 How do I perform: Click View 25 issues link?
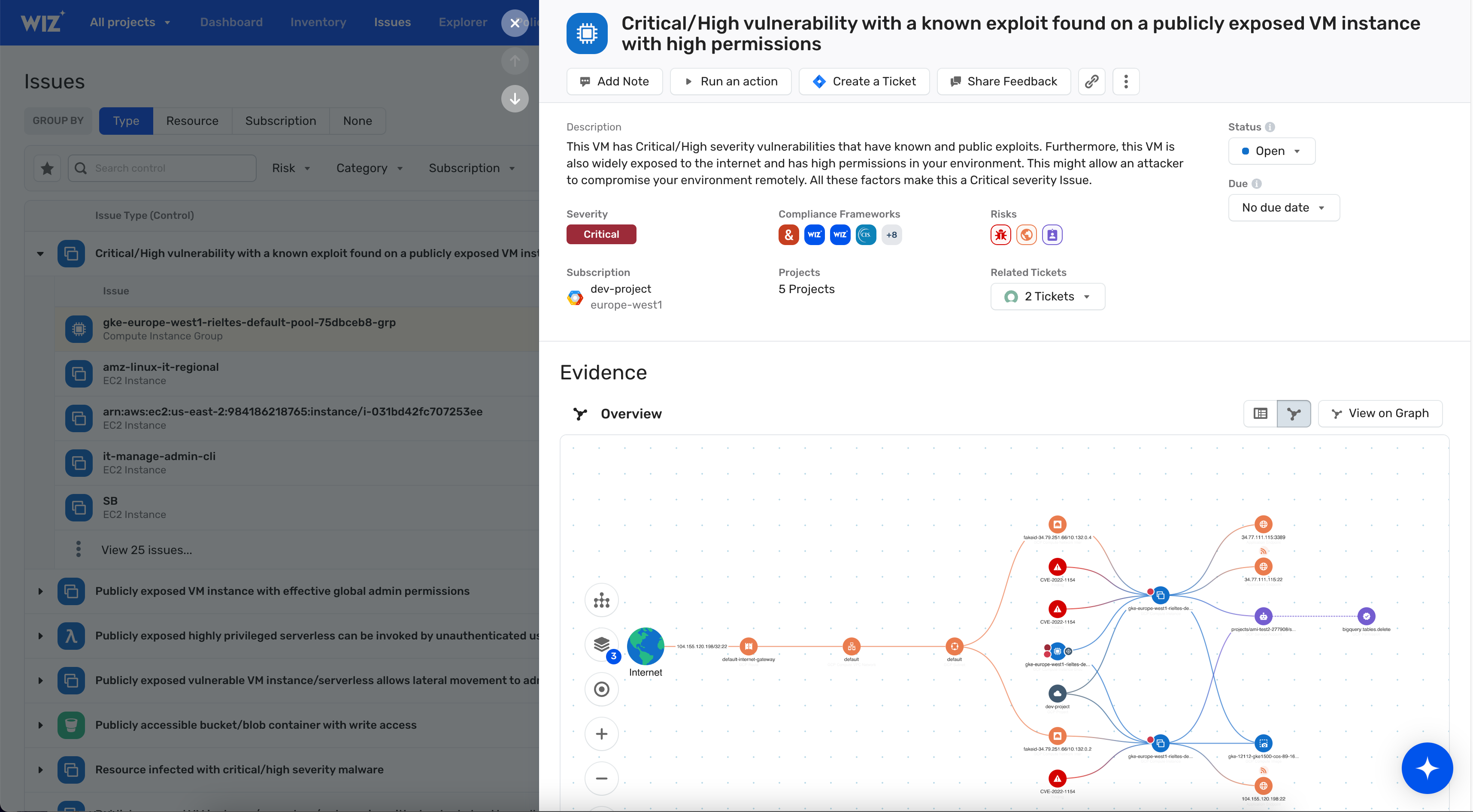pos(146,550)
